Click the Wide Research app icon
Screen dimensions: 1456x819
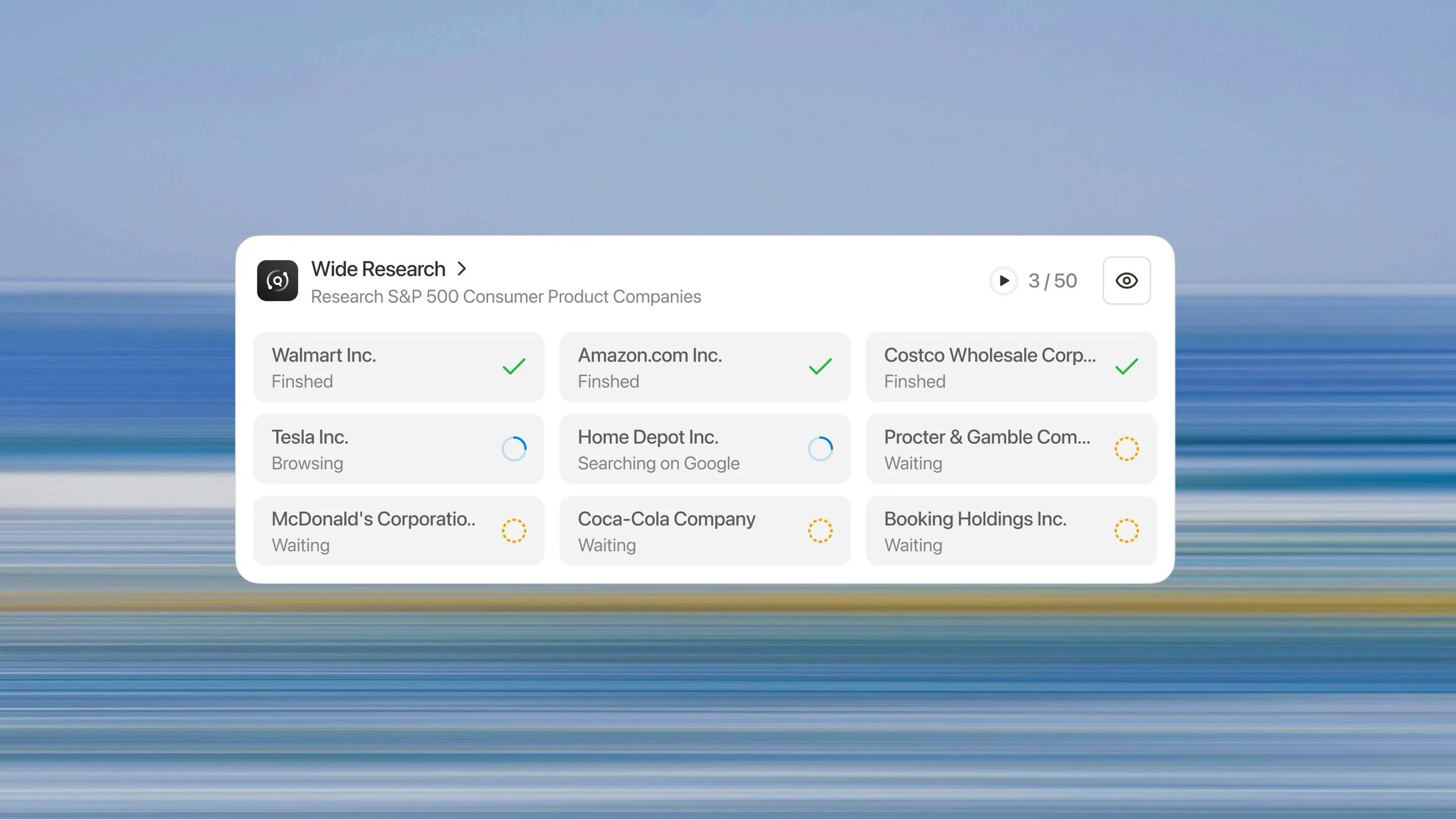click(x=278, y=281)
